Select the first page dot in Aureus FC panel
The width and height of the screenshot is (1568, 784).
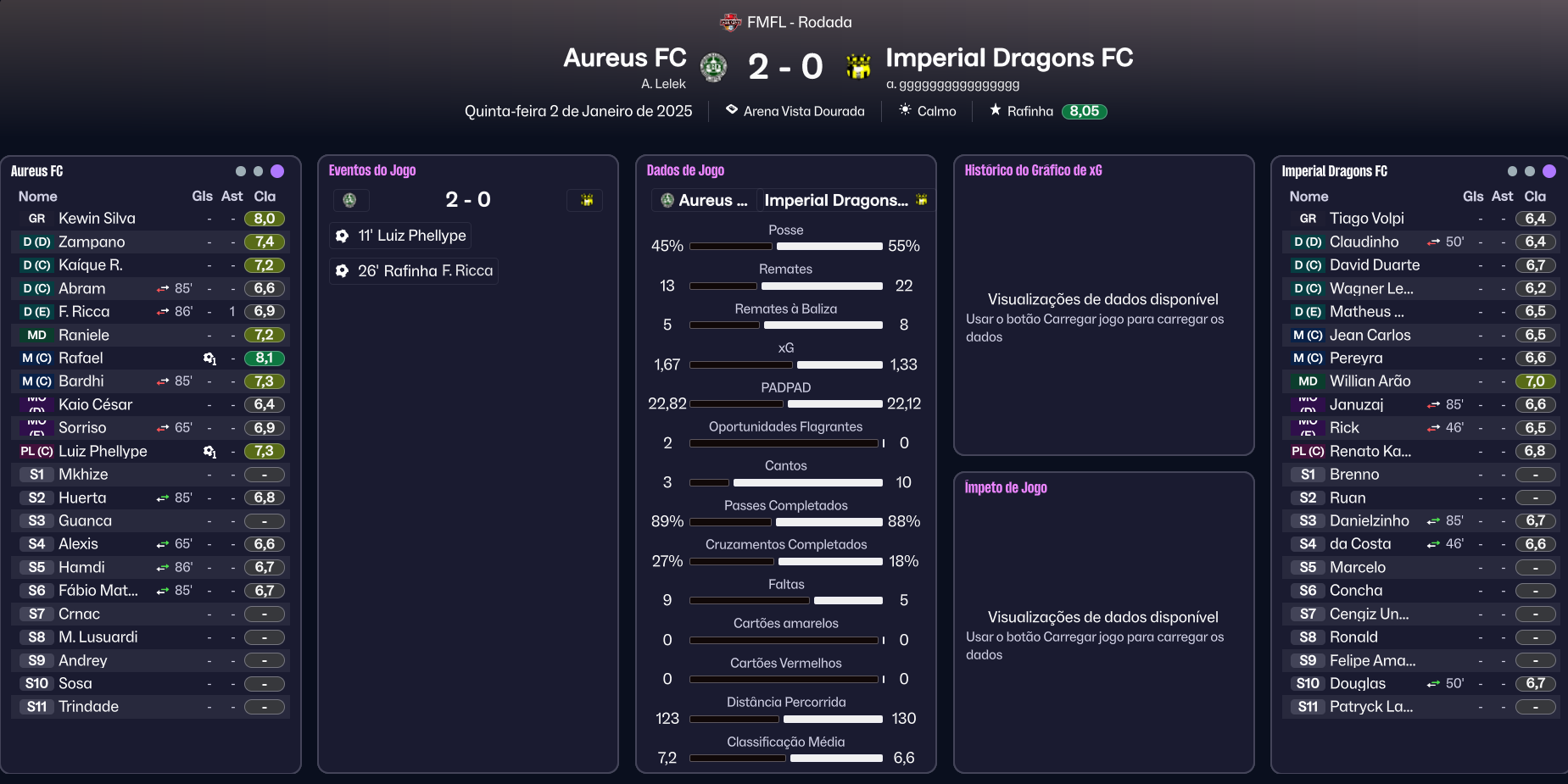point(241,171)
